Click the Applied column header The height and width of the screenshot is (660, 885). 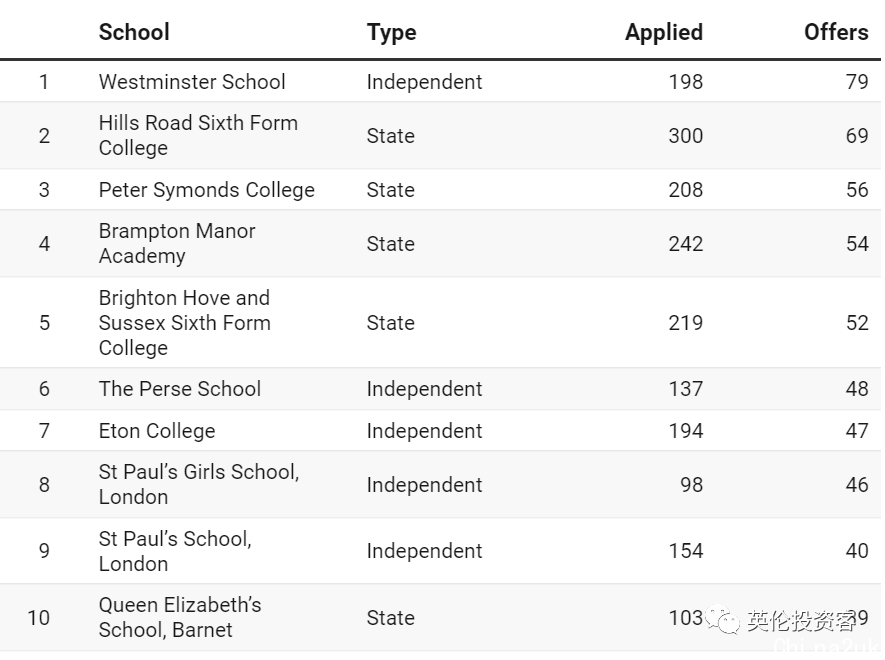coord(663,32)
